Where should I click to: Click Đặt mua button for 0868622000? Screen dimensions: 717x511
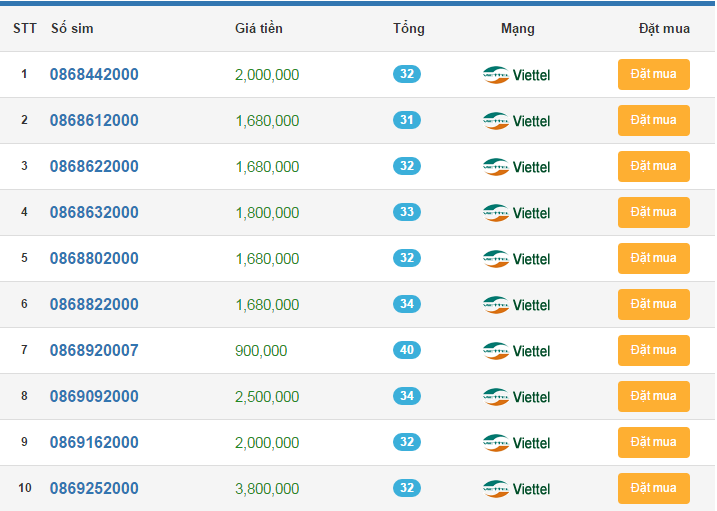[x=653, y=166]
